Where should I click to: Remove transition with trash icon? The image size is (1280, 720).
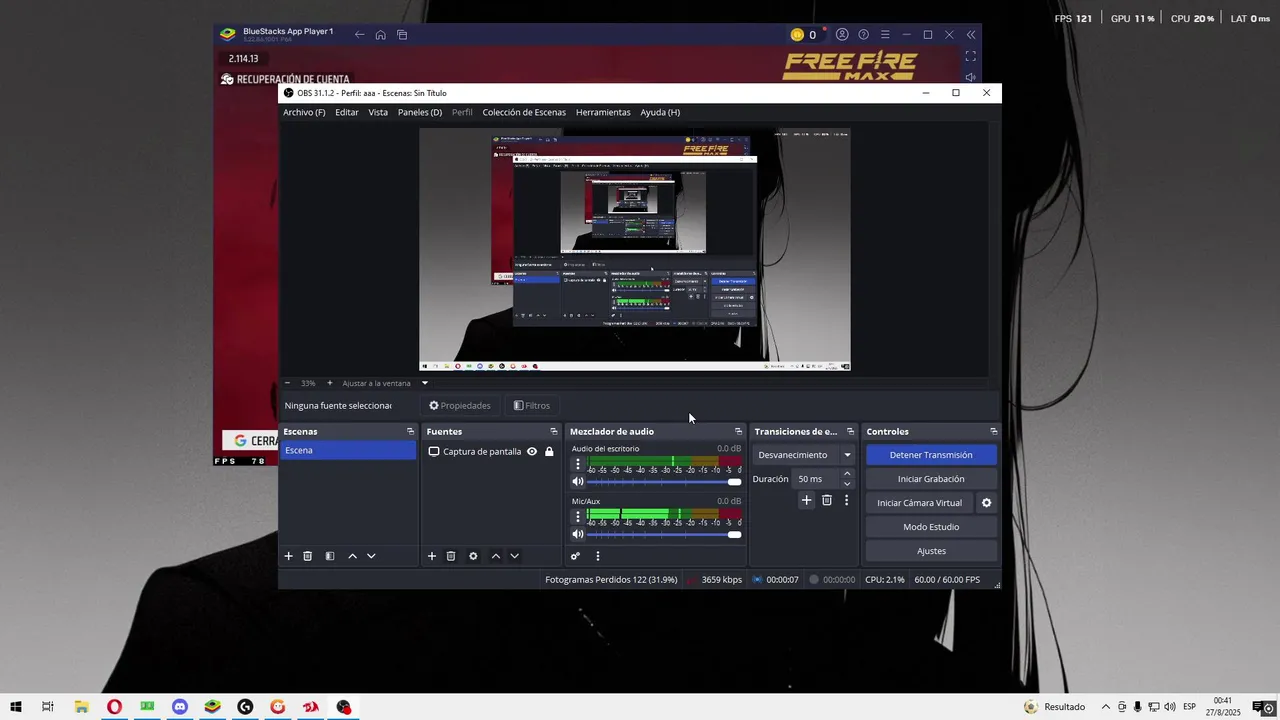point(827,500)
